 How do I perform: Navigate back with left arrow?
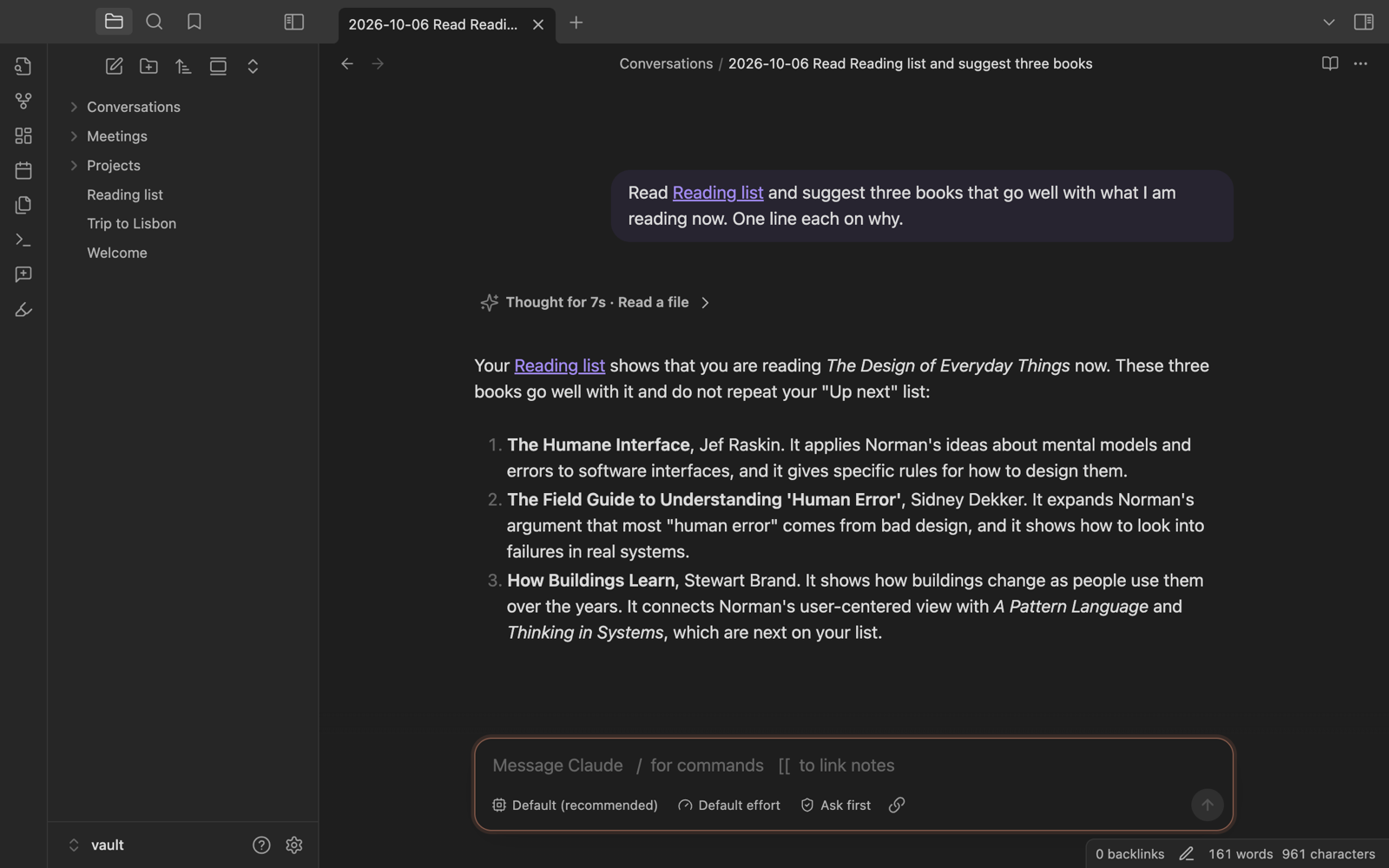tap(347, 64)
